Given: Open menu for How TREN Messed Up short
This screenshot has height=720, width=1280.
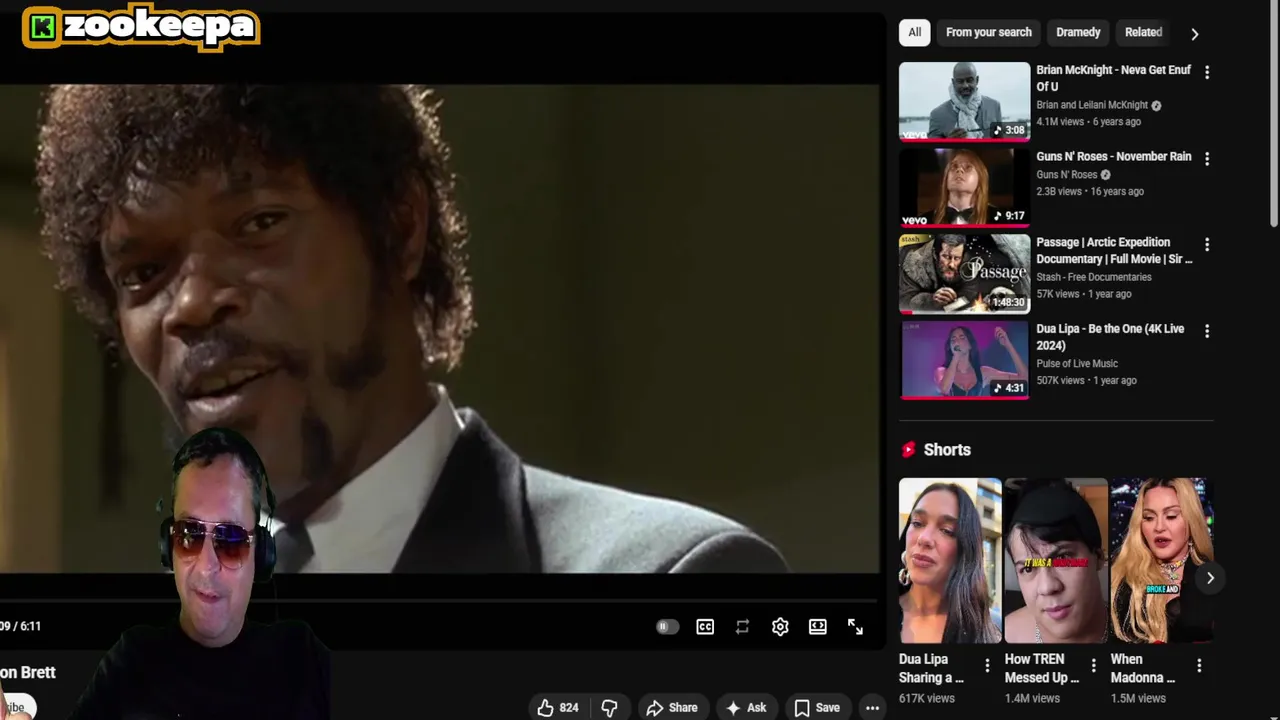Looking at the screenshot, I should (1093, 665).
